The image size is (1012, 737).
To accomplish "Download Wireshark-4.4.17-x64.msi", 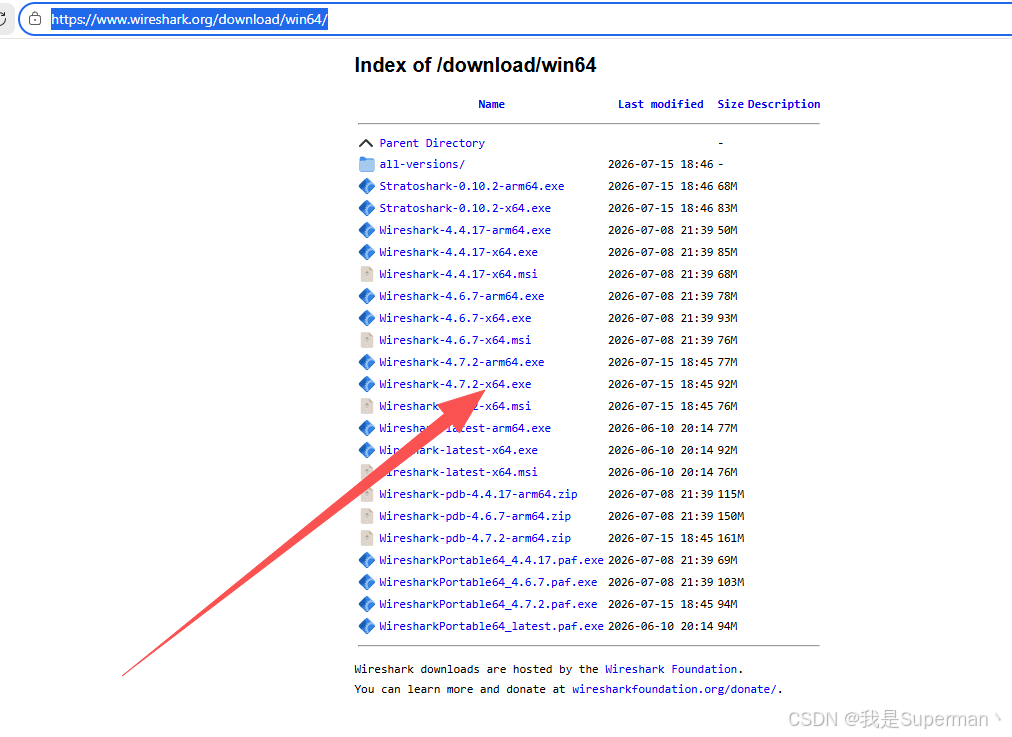I will click(x=458, y=274).
